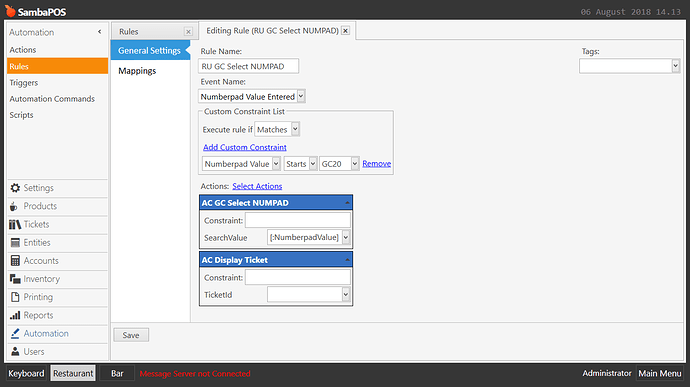Close the Rules tab
This screenshot has width=690, height=387.
pos(188,32)
